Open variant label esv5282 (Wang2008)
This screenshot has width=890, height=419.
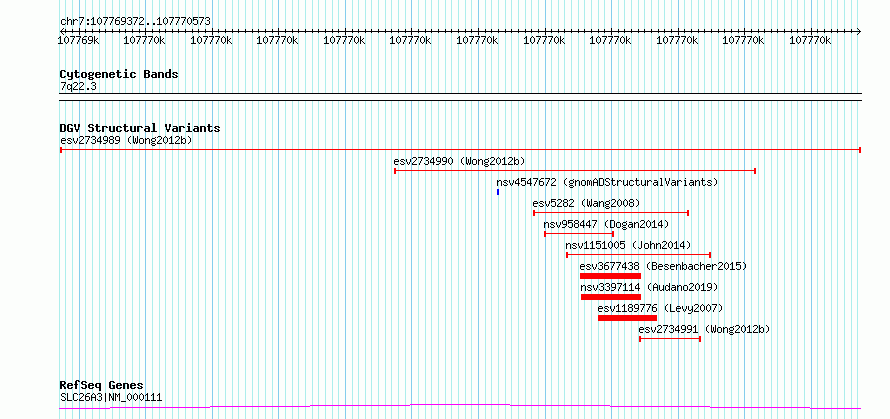tap(586, 203)
